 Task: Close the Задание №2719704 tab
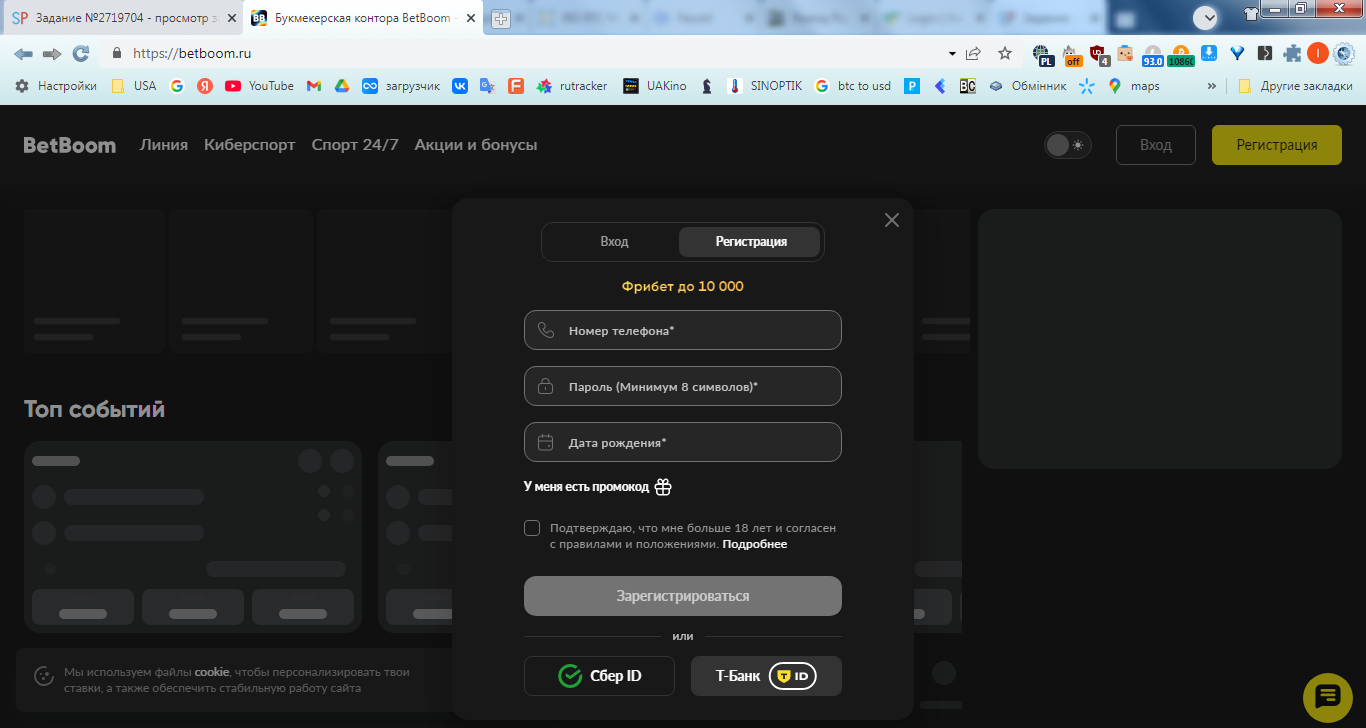232,18
